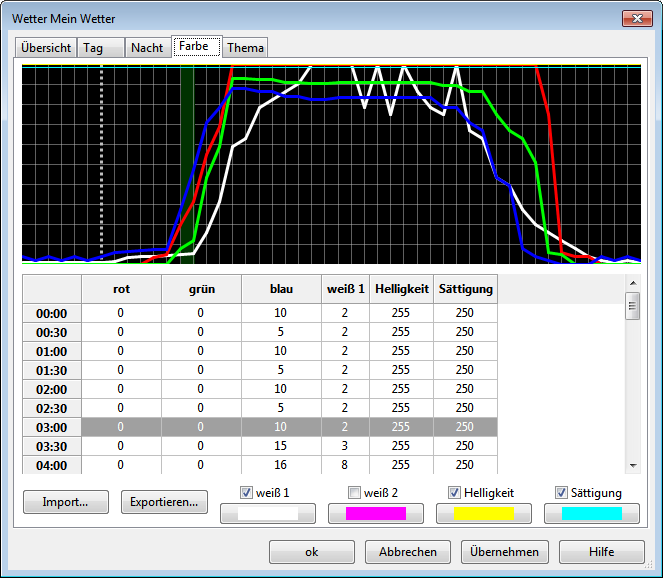
Task: Switch to the Übersicht tab
Action: [x=46, y=48]
